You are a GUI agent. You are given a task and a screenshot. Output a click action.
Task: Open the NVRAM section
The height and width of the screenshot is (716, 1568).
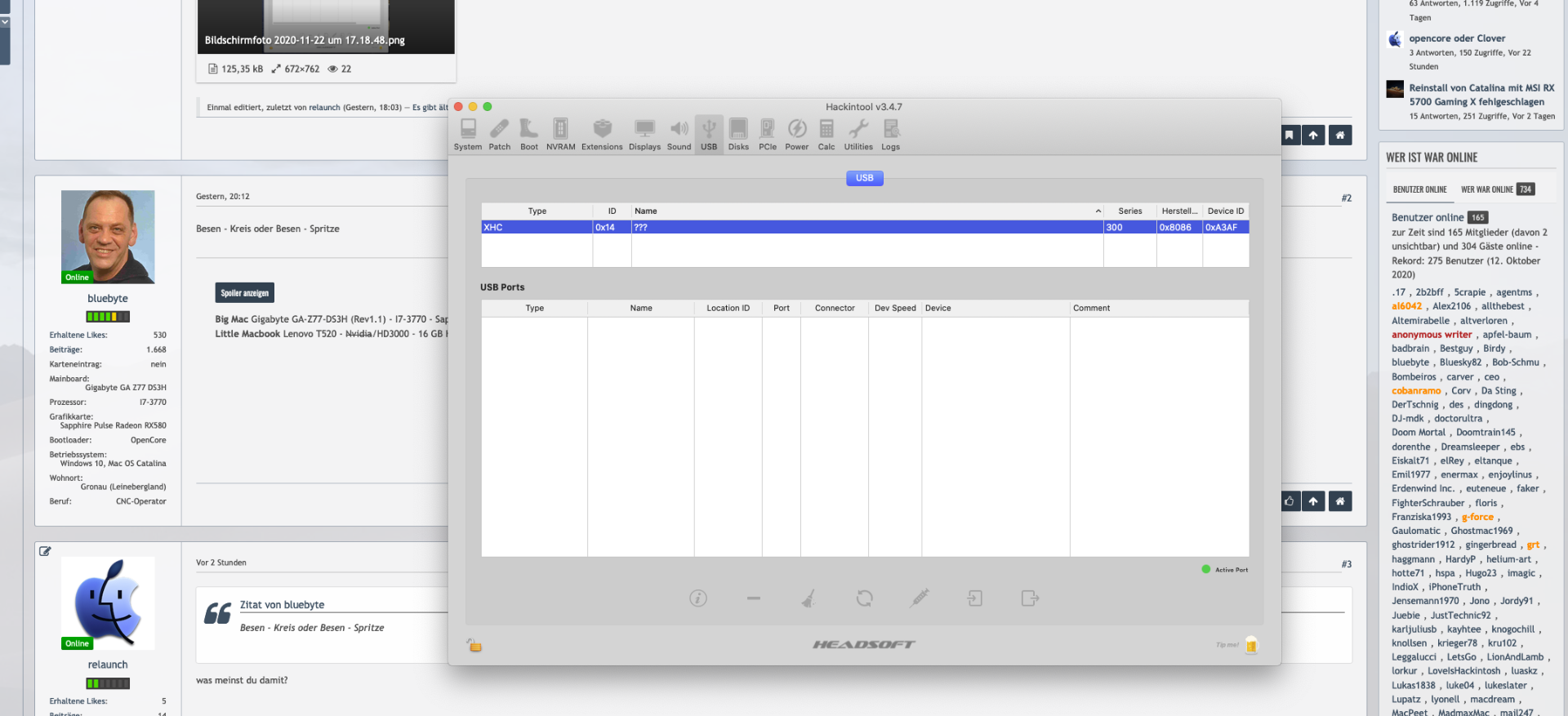point(560,134)
